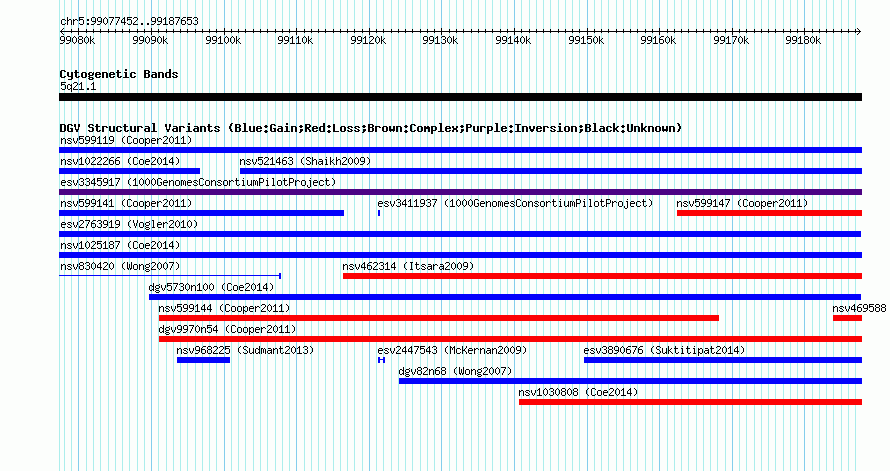Click the 99170k ruler tick label
The width and height of the screenshot is (890, 471).
tap(731, 40)
